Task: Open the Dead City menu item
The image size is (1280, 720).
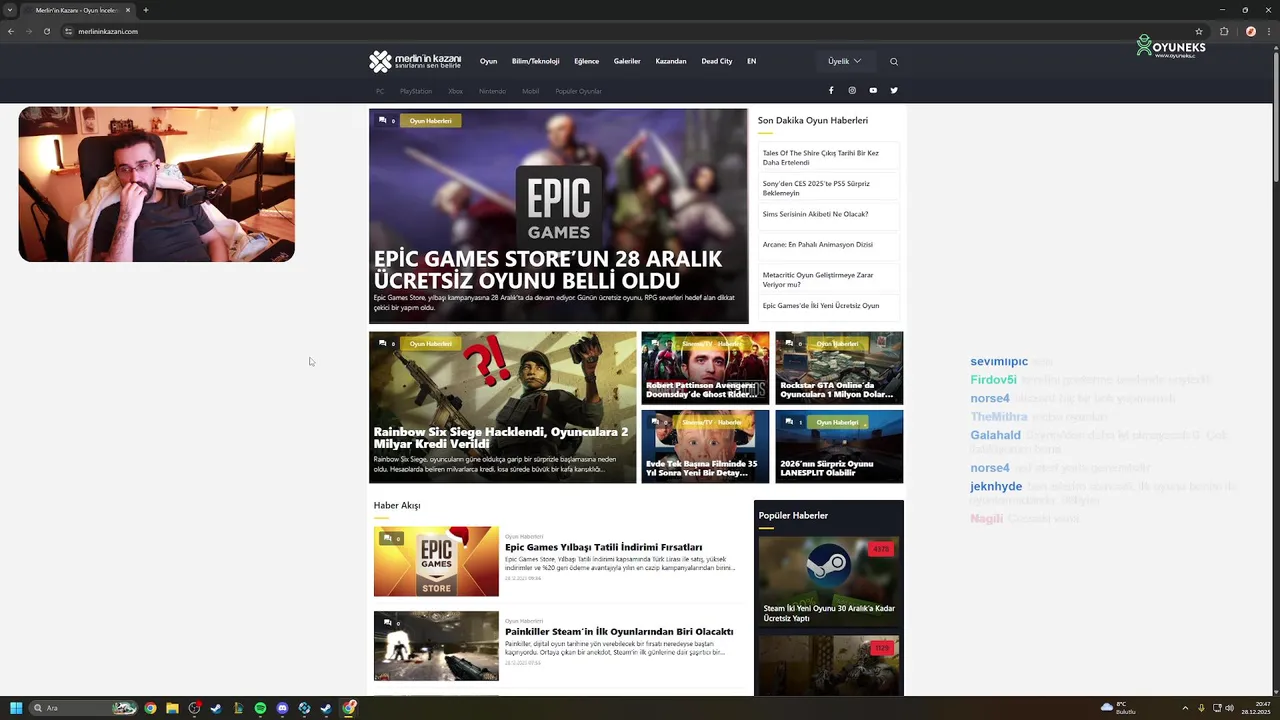Action: 717,61
